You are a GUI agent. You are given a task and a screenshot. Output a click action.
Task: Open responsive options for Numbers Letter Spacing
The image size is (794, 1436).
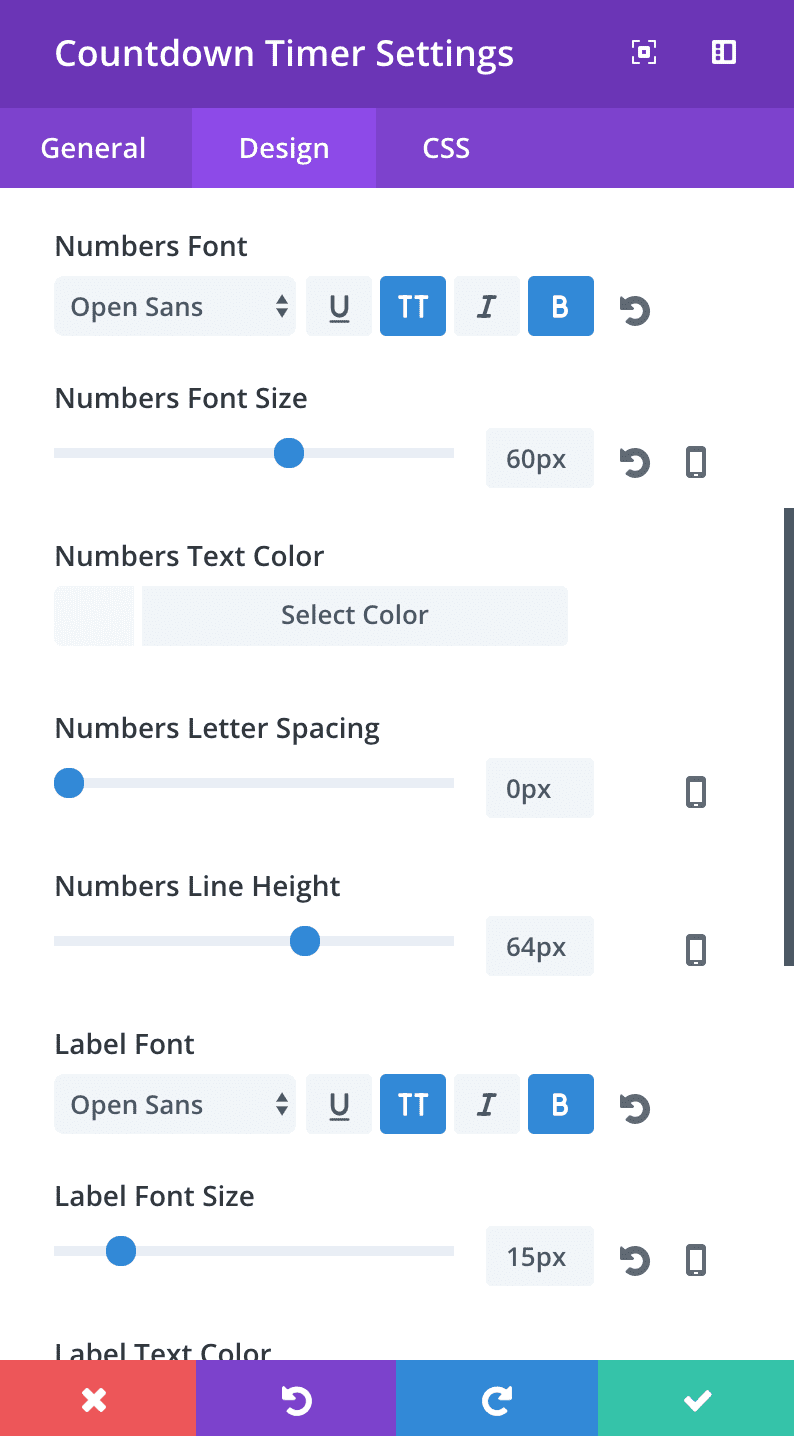coord(695,791)
